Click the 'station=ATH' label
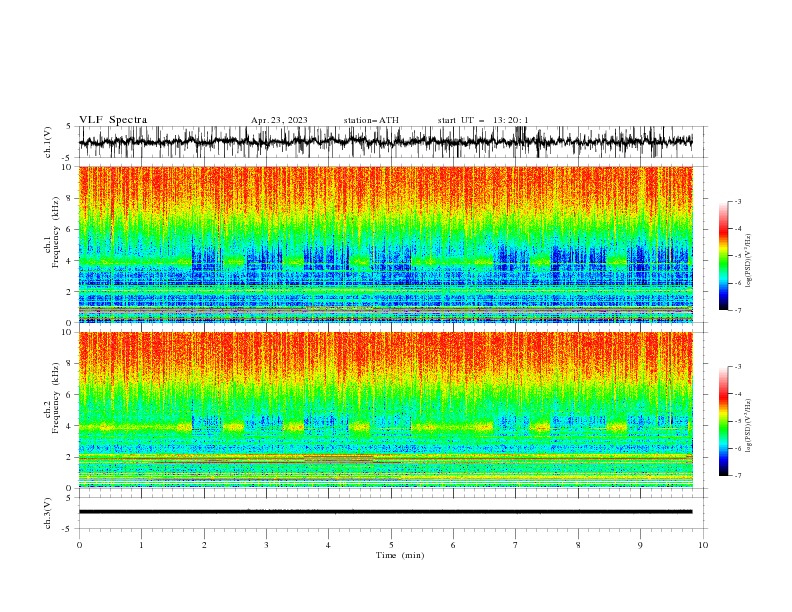 tap(371, 120)
